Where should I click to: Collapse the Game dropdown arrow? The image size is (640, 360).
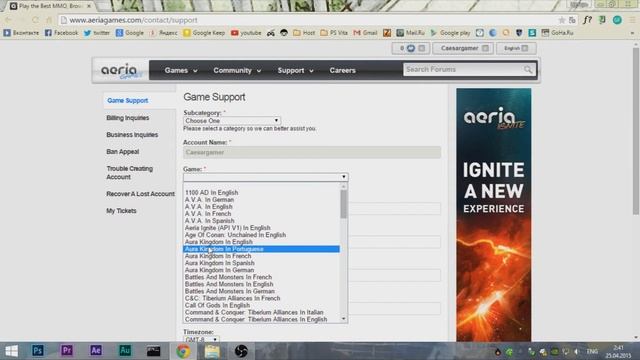coord(344,177)
